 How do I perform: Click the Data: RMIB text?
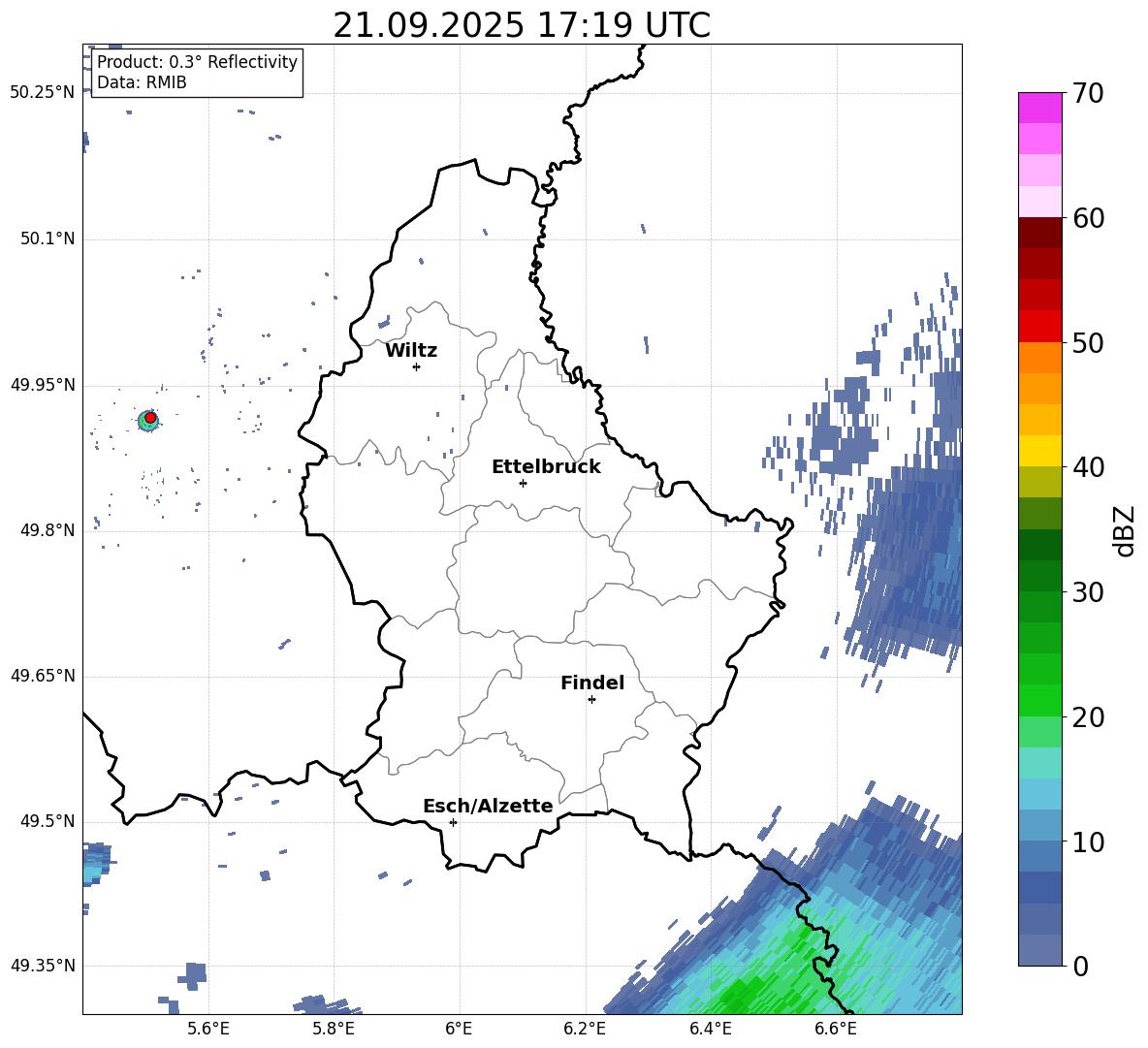142,82
